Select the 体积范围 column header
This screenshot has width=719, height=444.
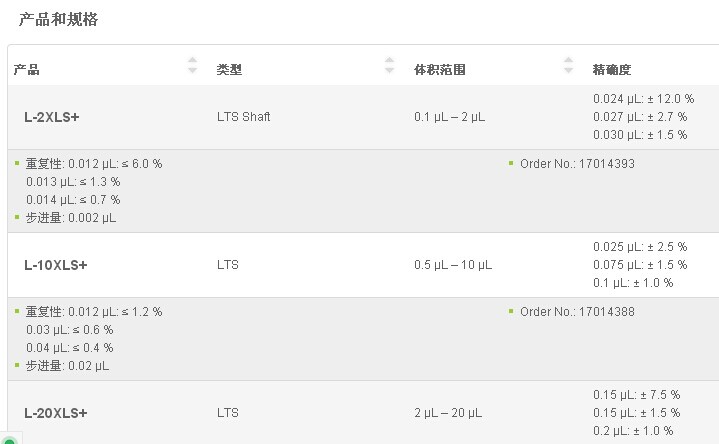pos(440,70)
